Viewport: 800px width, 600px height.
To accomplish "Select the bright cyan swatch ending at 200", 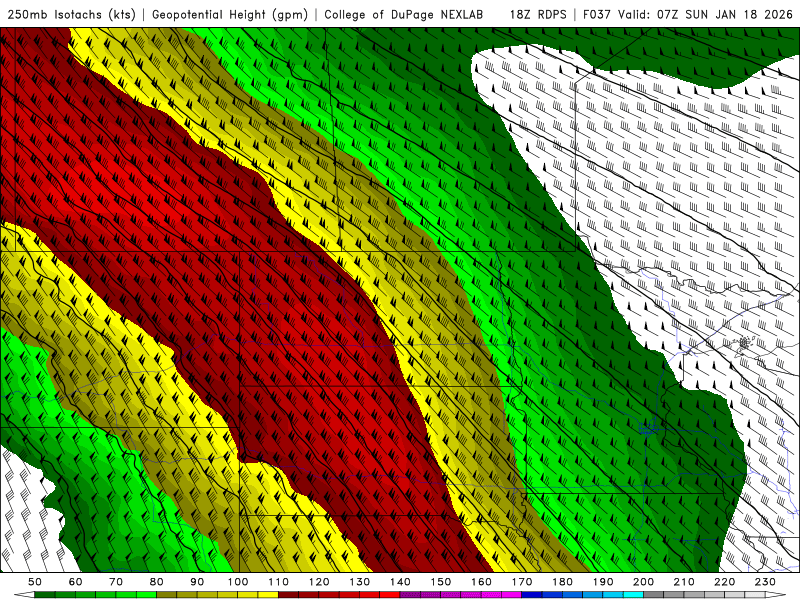I will coord(633,595).
